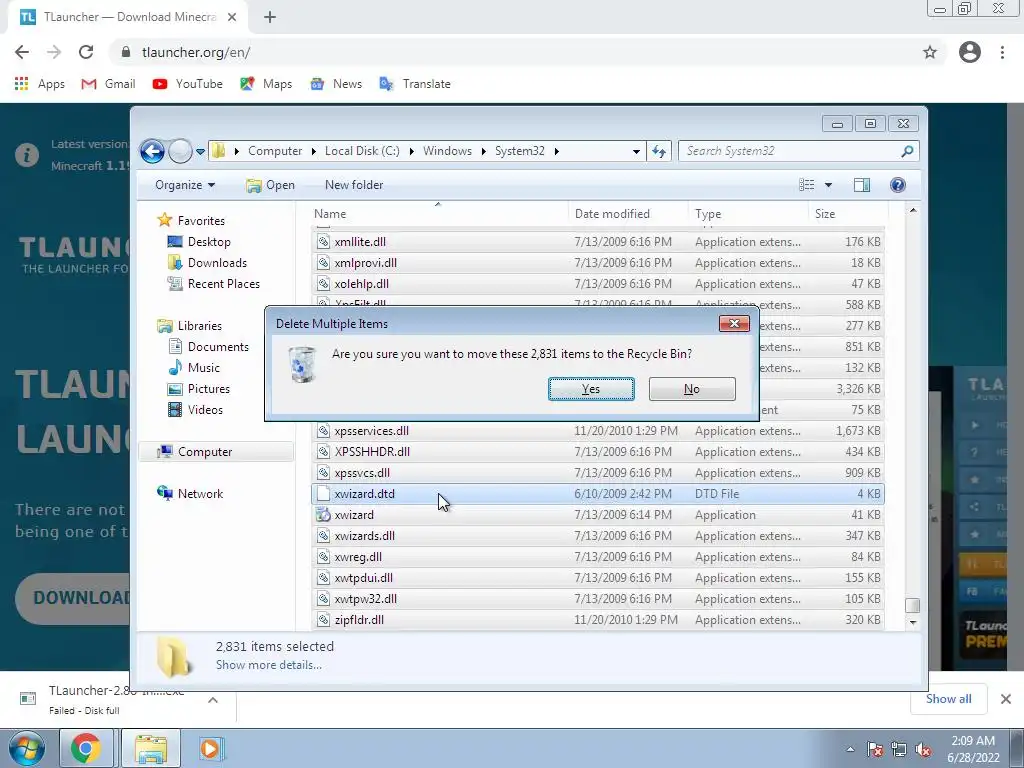This screenshot has width=1024, height=768.
Task: Open Documents library
Action: coord(208,346)
